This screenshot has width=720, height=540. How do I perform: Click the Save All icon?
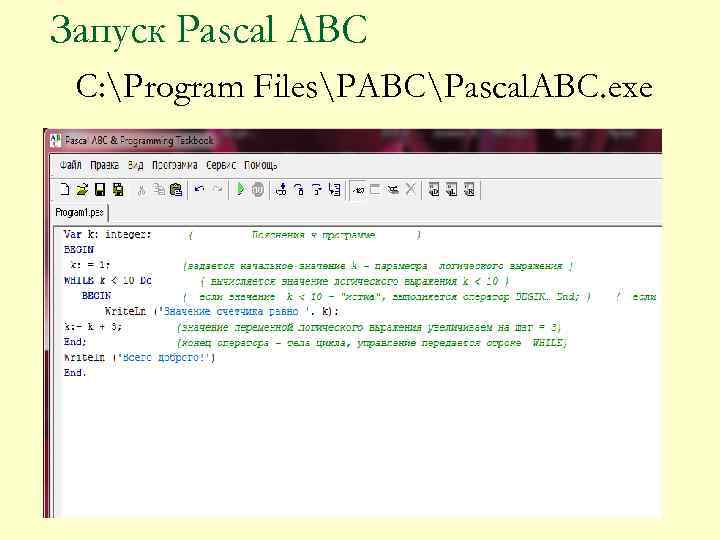tap(118, 190)
